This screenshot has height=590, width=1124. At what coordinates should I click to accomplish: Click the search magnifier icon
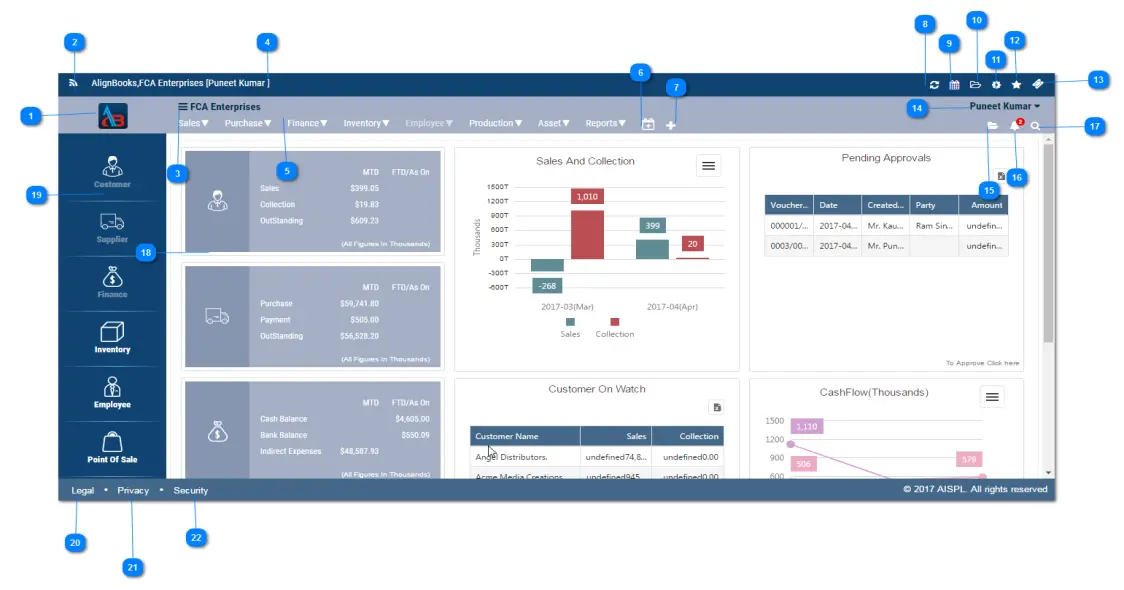click(1035, 126)
